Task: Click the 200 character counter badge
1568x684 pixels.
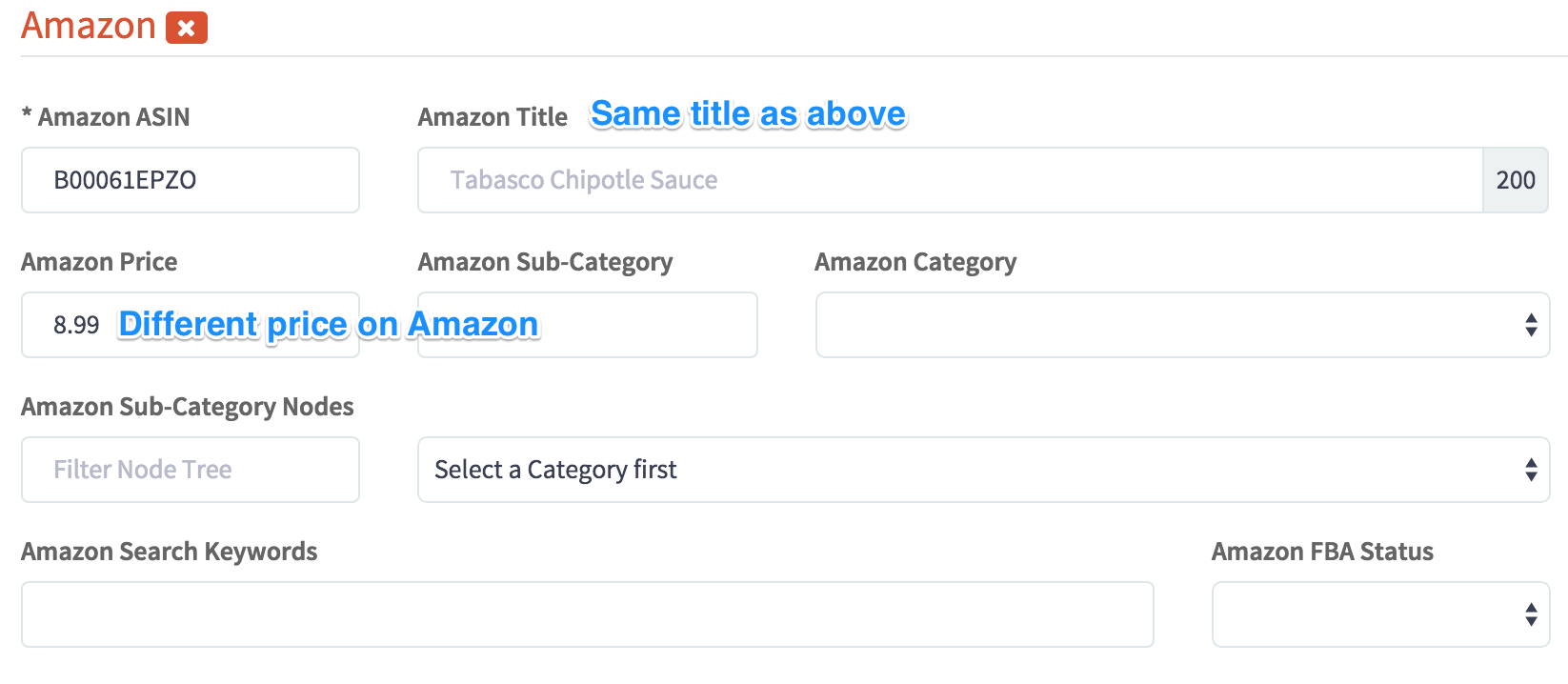Action: click(x=1516, y=180)
